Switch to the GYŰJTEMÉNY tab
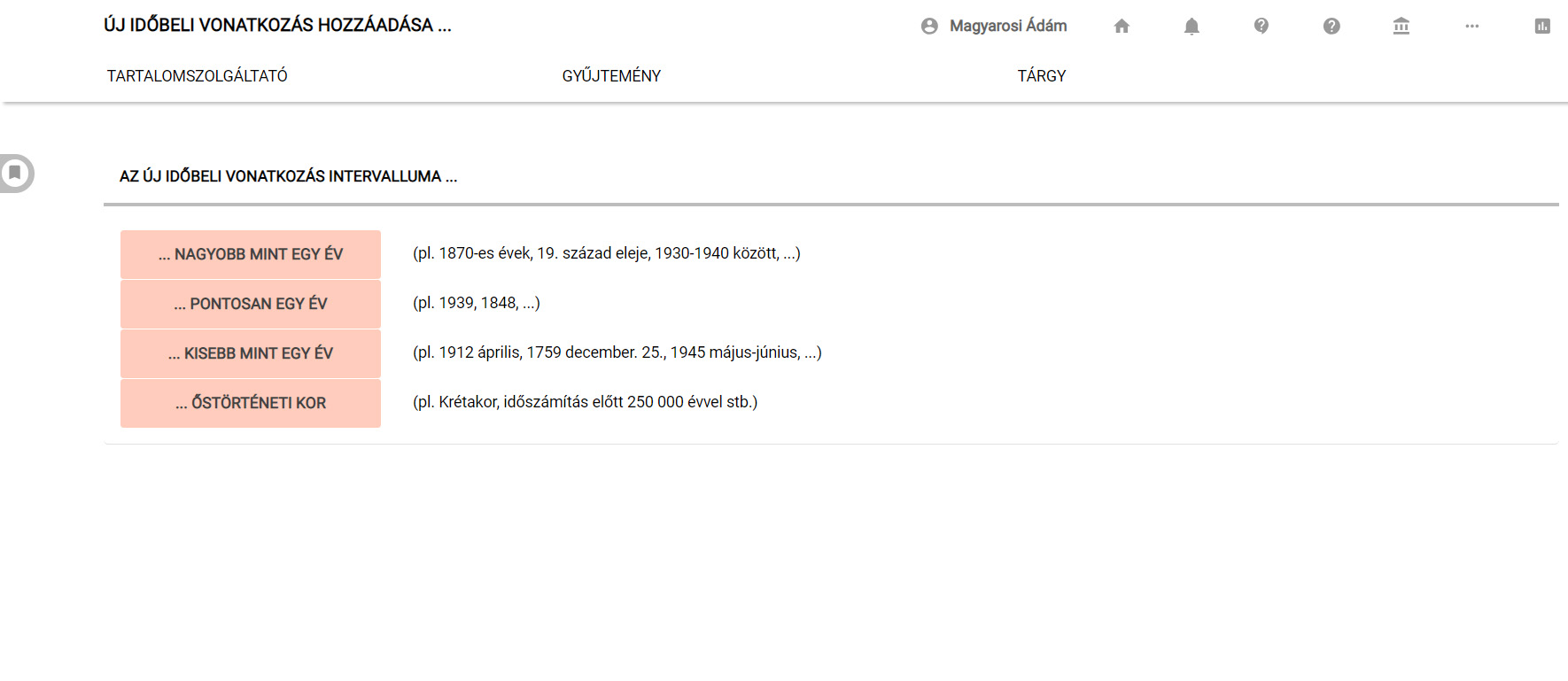The image size is (1568, 681). click(611, 76)
